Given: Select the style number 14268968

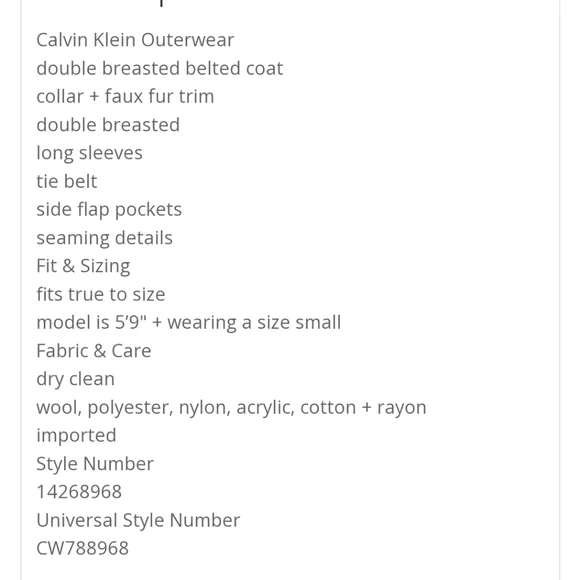Looking at the screenshot, I should (x=79, y=492).
